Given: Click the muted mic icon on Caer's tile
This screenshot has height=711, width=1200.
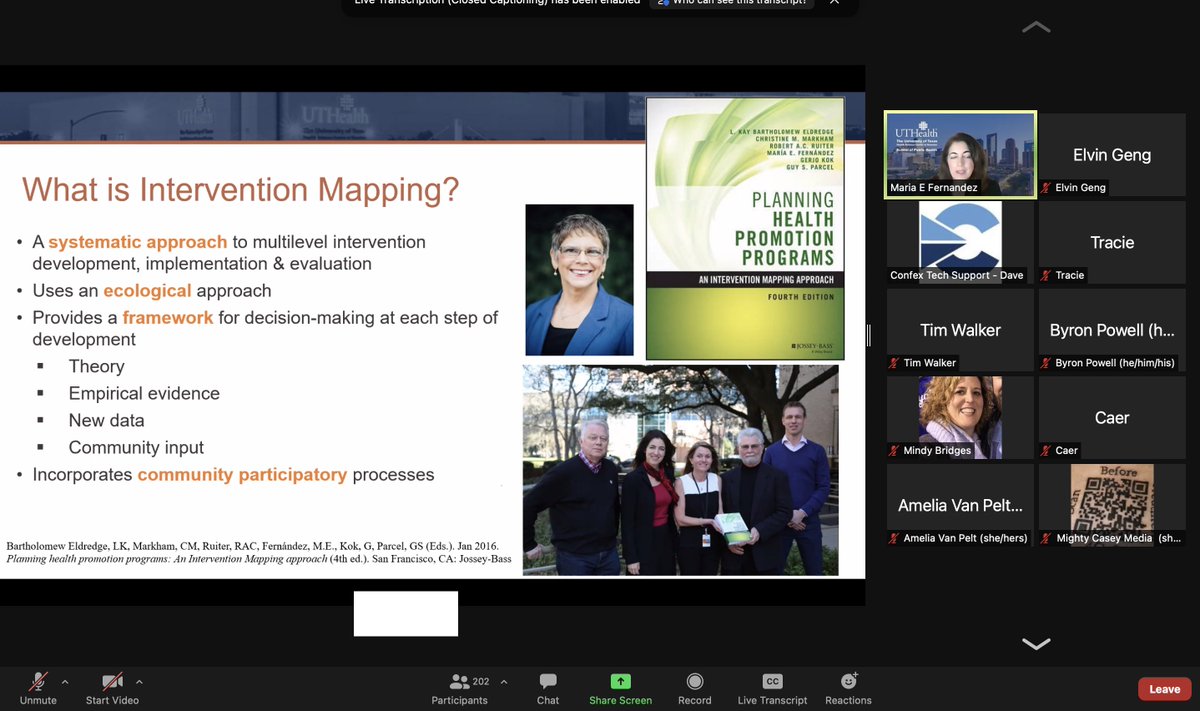Looking at the screenshot, I should coord(1047,451).
